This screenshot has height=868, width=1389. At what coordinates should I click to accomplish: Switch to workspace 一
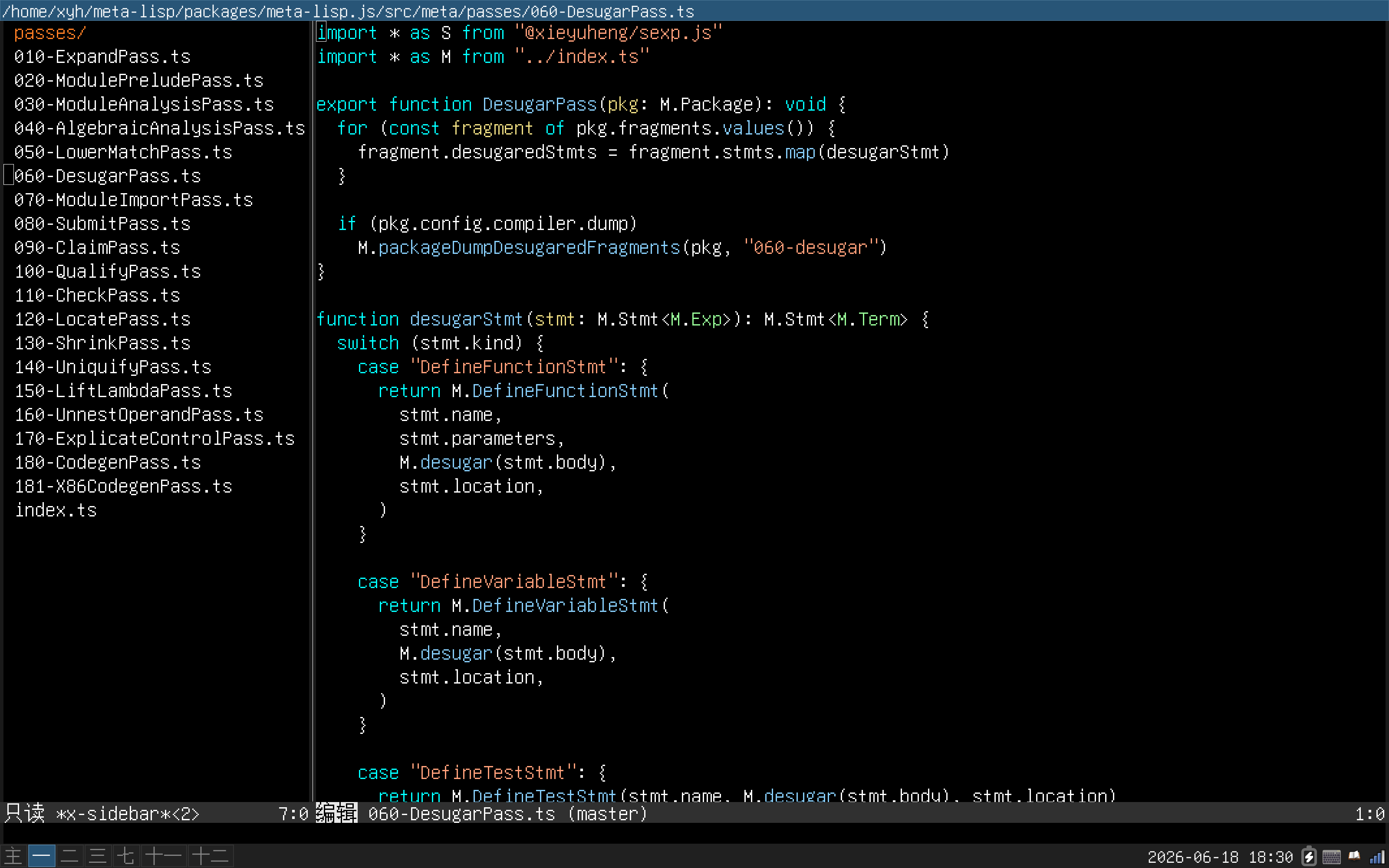tap(41, 856)
